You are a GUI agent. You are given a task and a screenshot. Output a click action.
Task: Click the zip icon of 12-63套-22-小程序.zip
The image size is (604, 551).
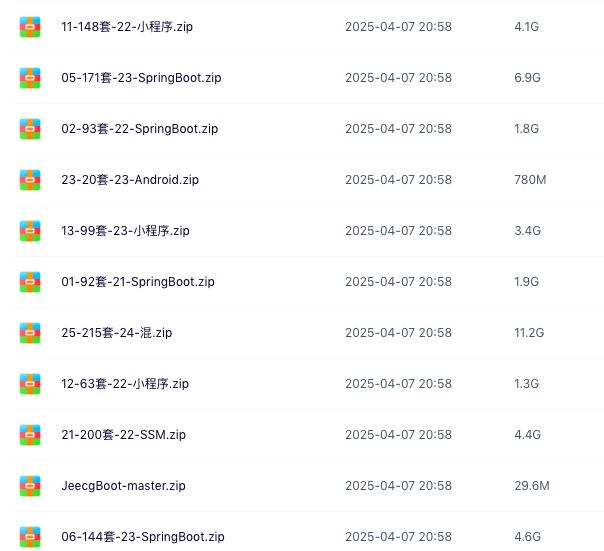point(30,384)
